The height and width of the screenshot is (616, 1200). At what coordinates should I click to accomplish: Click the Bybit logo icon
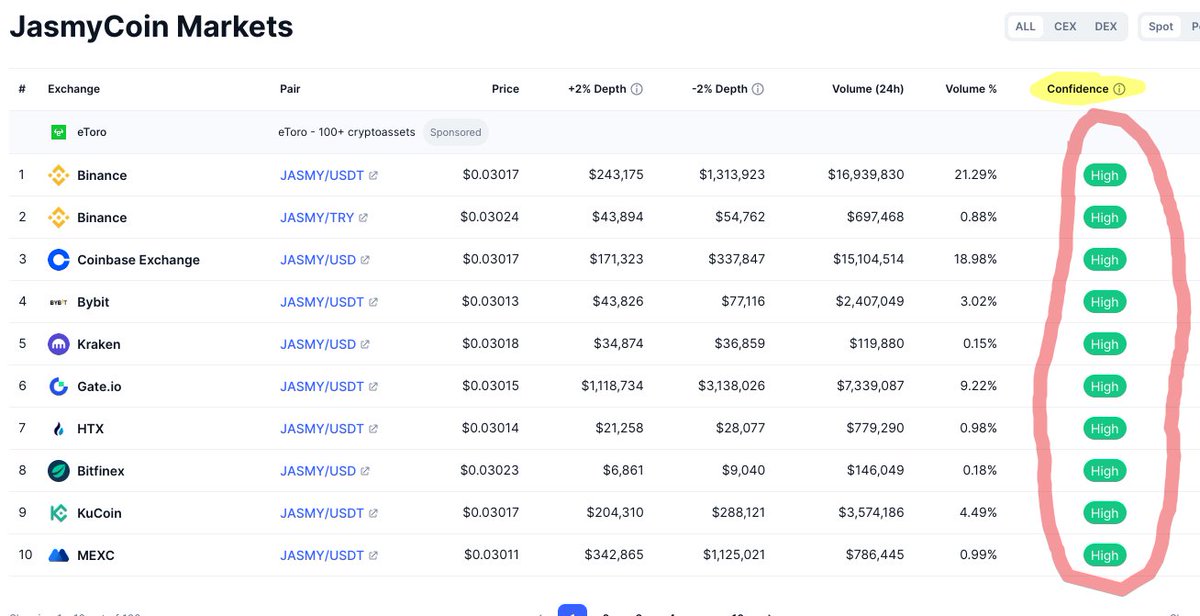coord(59,302)
